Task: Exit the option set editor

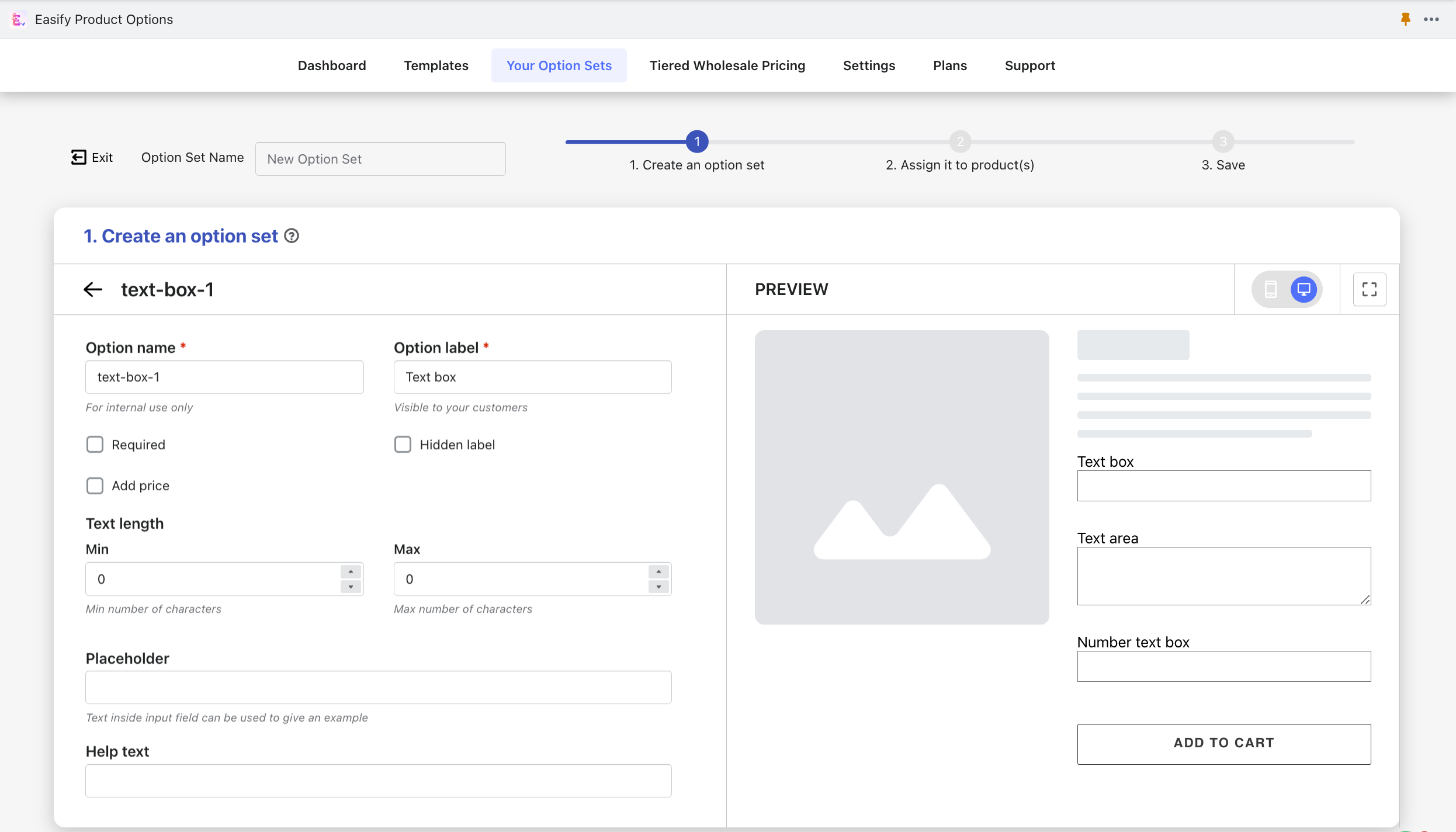Action: pyautogui.click(x=91, y=157)
